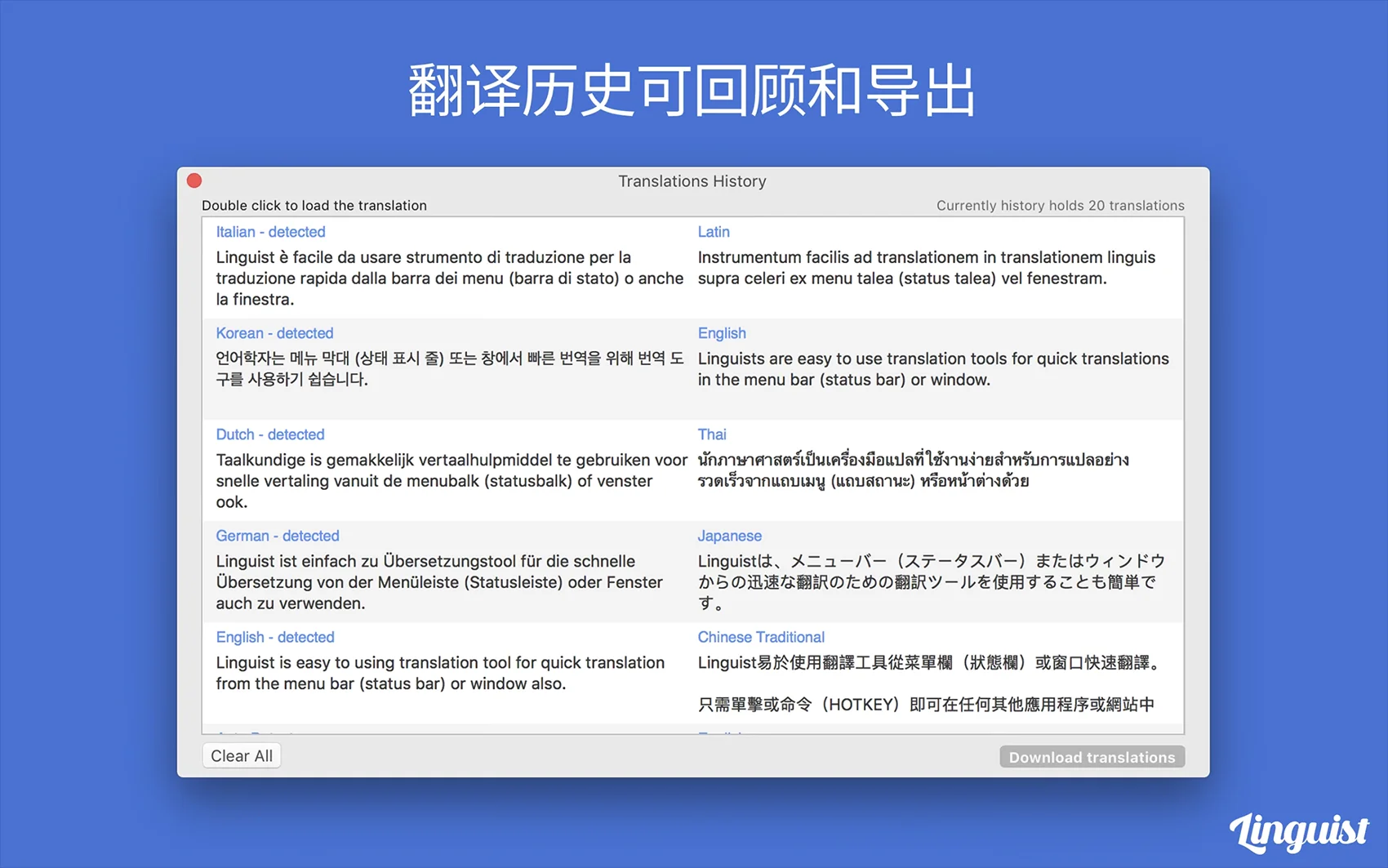The image size is (1388, 868).
Task: Click the Download translations button
Action: tap(1092, 757)
